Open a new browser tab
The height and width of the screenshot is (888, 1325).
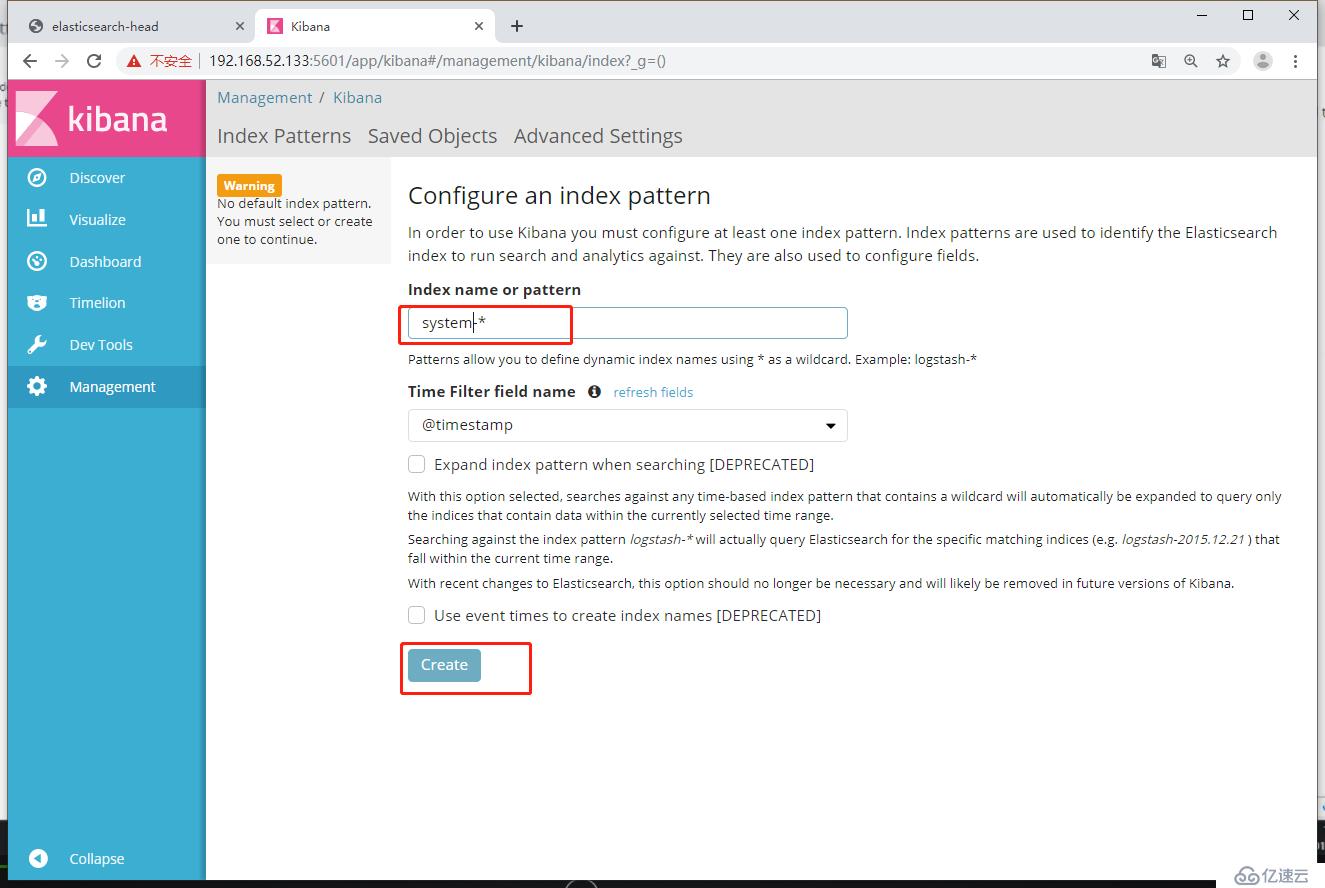517,26
